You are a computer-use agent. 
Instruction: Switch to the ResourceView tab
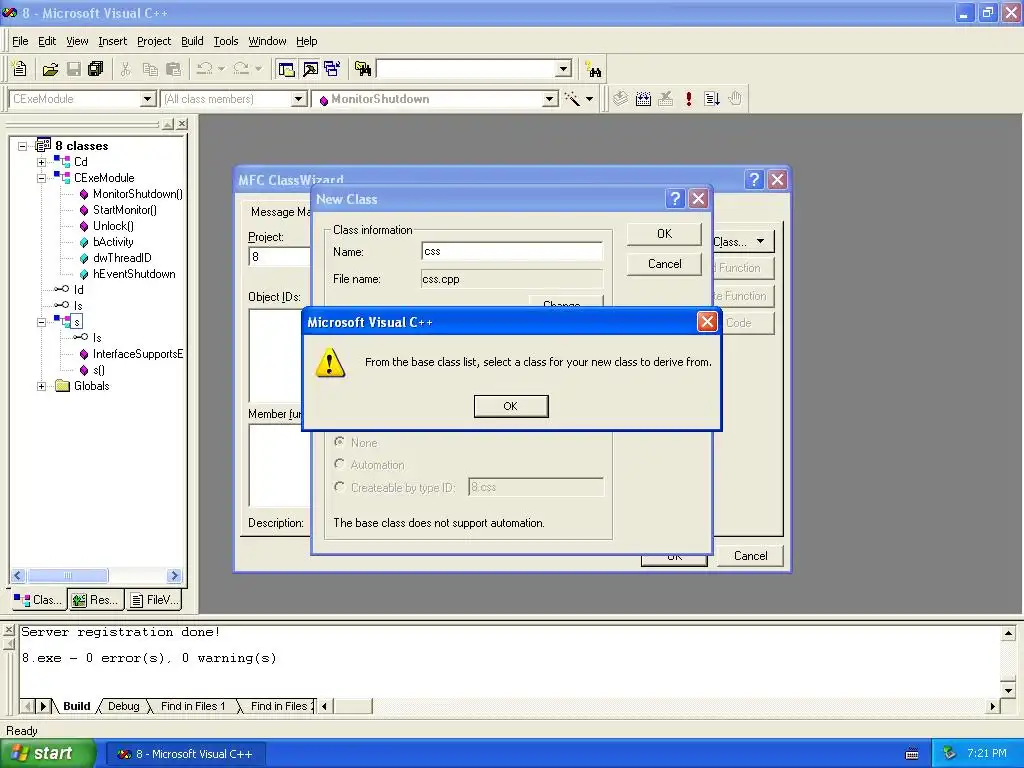click(95, 600)
